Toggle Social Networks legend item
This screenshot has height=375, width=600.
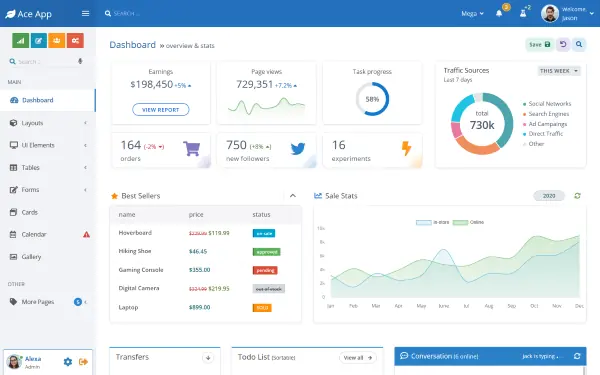coord(546,104)
